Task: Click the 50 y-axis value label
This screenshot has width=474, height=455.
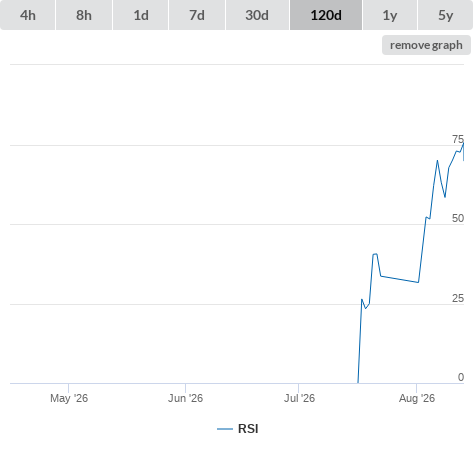Action: 458,218
